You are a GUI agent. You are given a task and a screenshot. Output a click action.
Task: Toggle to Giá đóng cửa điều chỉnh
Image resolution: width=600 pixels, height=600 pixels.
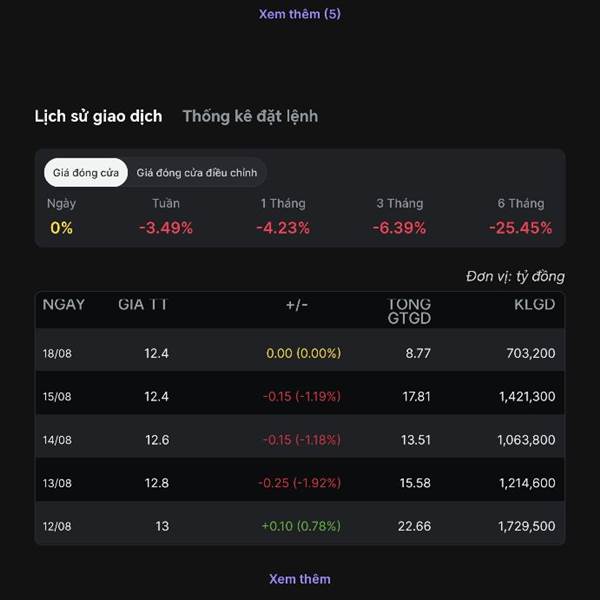click(197, 173)
